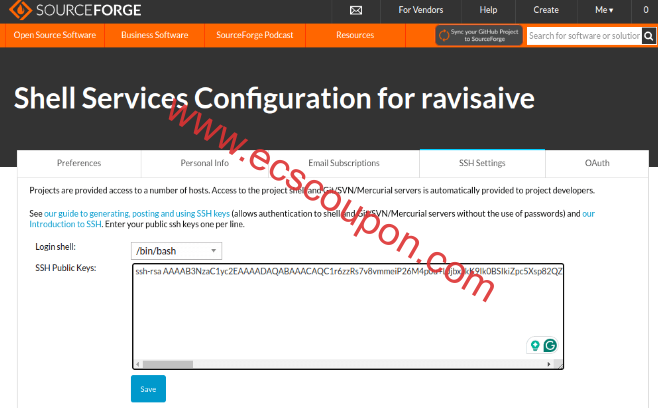Switch to the Preferences tab
The image size is (658, 408).
79,163
